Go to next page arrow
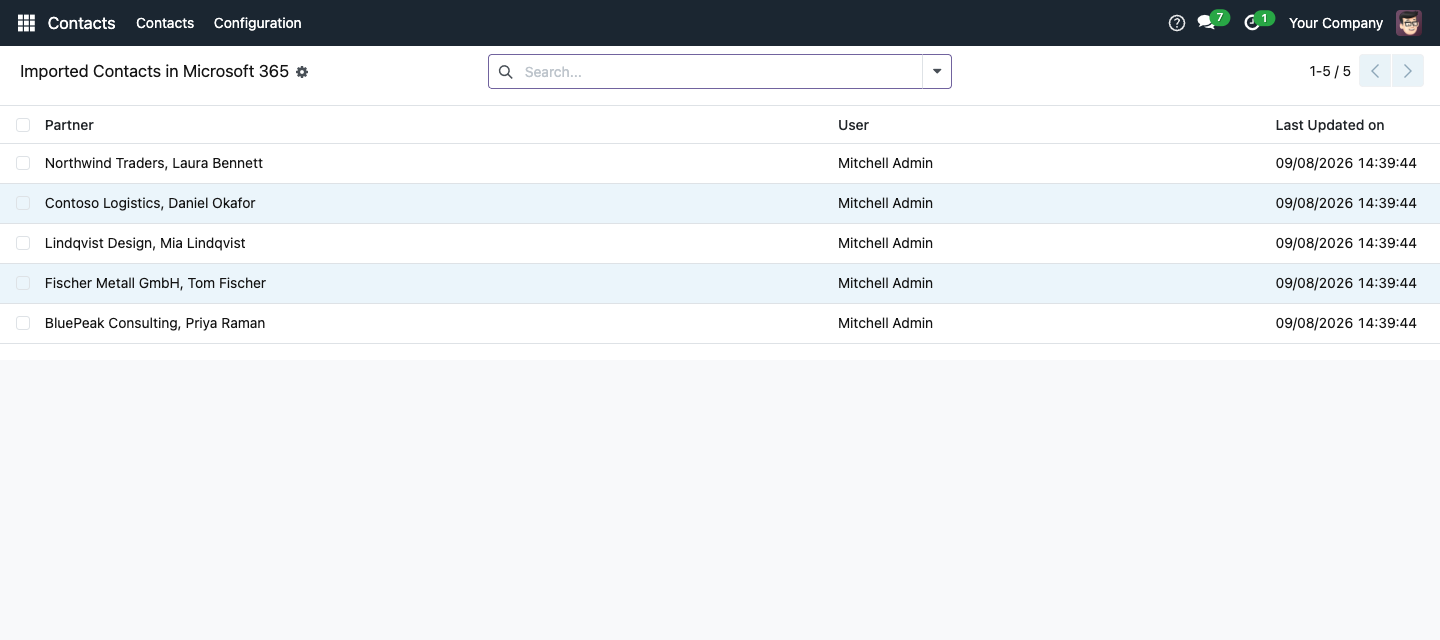This screenshot has width=1440, height=640. coord(1408,71)
